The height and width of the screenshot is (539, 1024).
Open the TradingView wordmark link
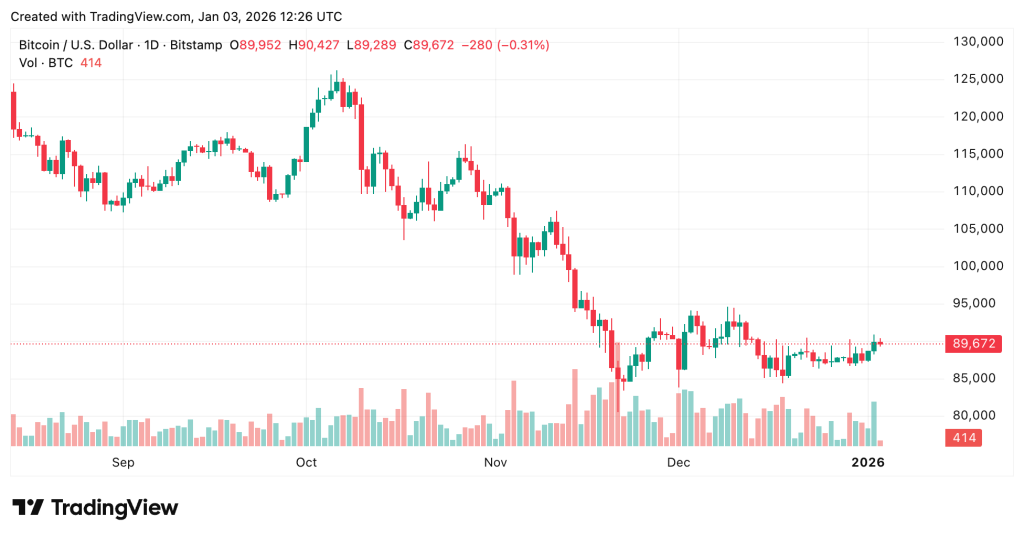pos(114,508)
